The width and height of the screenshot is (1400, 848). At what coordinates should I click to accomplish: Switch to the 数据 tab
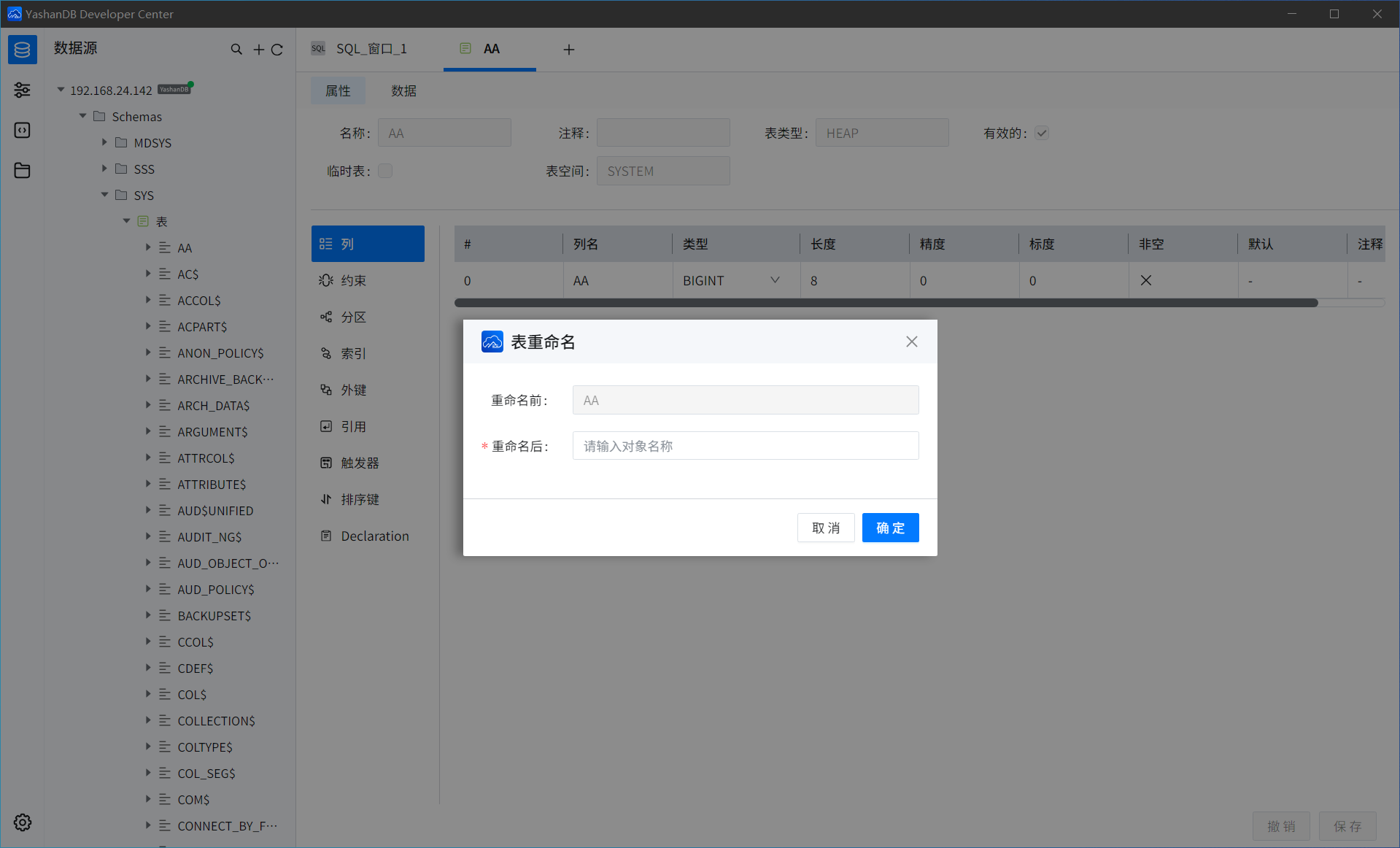coord(403,90)
